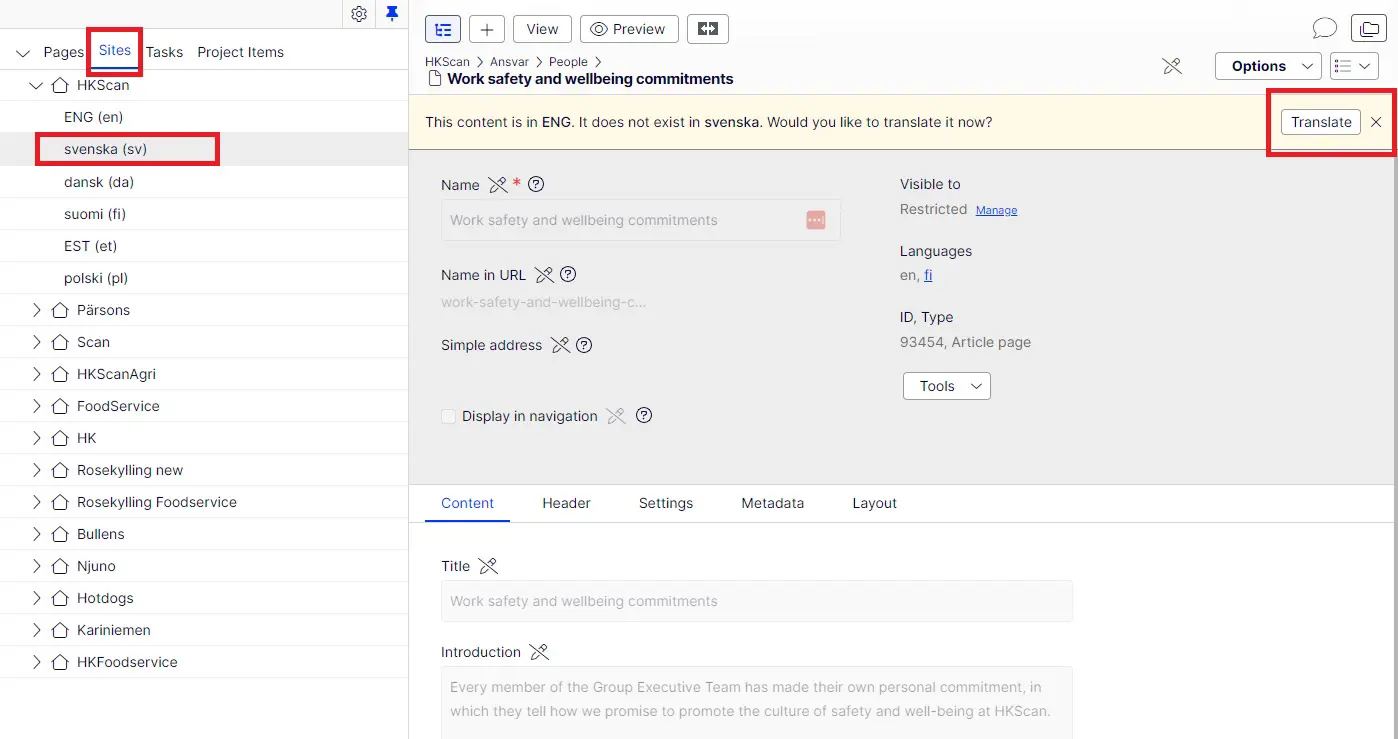Viewport: 1398px width, 739px height.
Task: Select suomi (fi) language in tree
Action: [x=95, y=214]
